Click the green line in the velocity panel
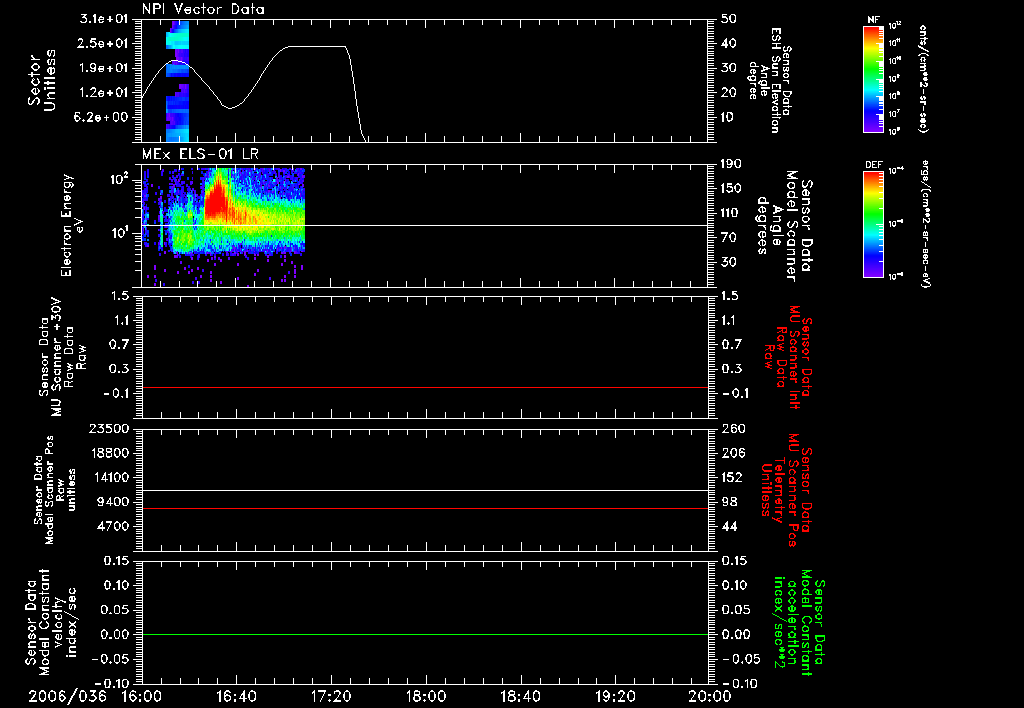The image size is (1024, 708). (425, 634)
